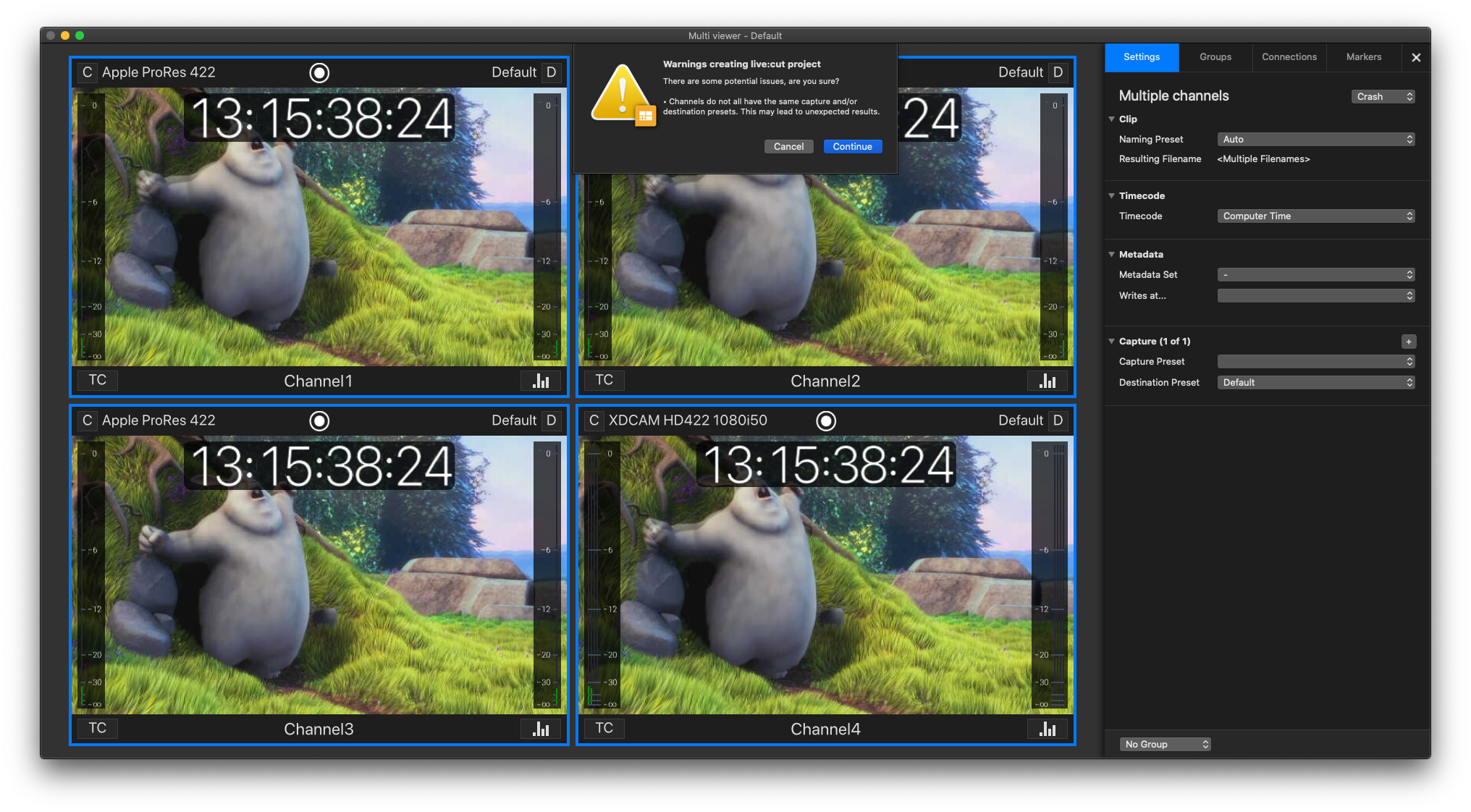The height and width of the screenshot is (812, 1471).
Task: Open the TC timecode button on Channel4
Action: click(x=604, y=729)
